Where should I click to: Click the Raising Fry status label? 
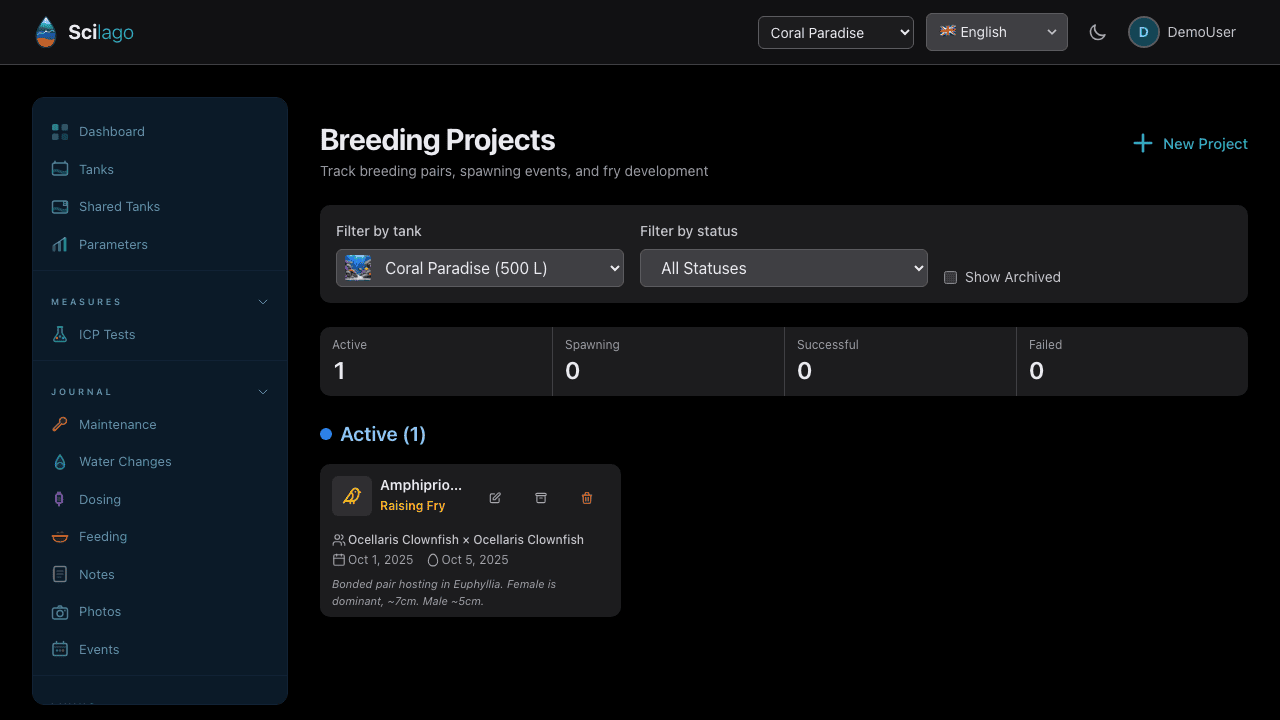pyautogui.click(x=413, y=506)
